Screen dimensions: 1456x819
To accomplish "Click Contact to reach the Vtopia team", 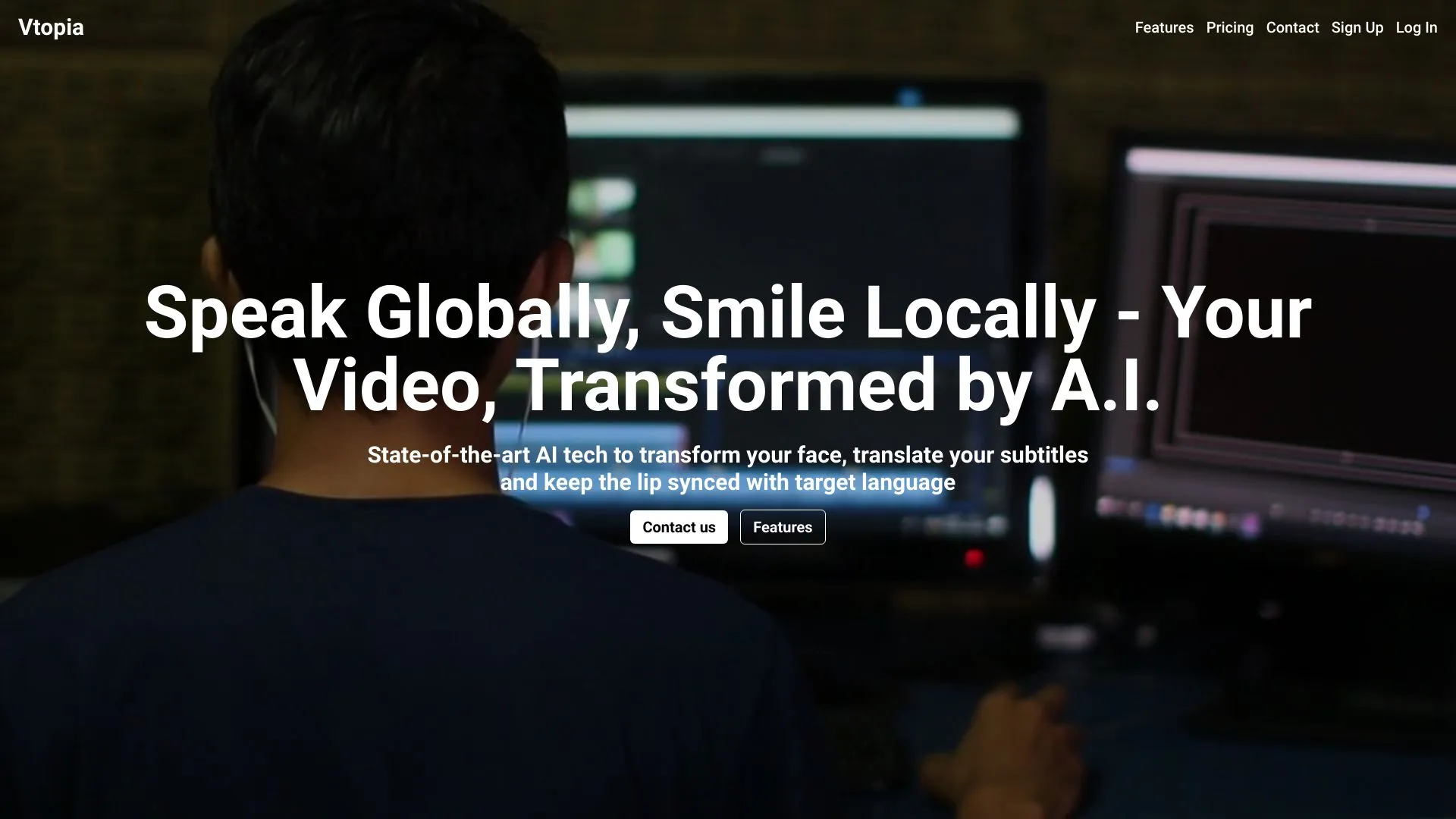I will tap(1292, 28).
